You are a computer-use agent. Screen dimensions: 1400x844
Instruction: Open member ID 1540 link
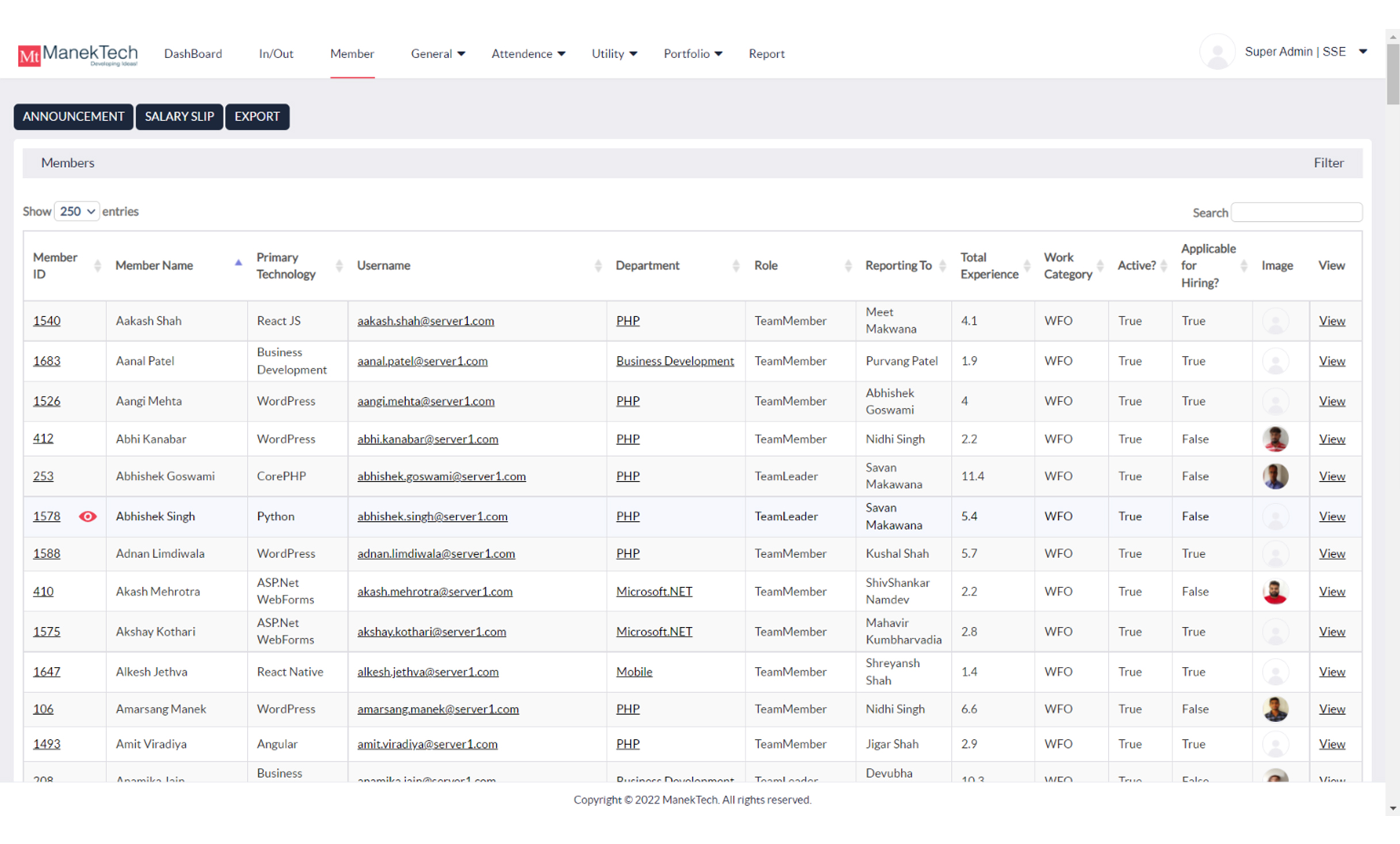tap(47, 321)
